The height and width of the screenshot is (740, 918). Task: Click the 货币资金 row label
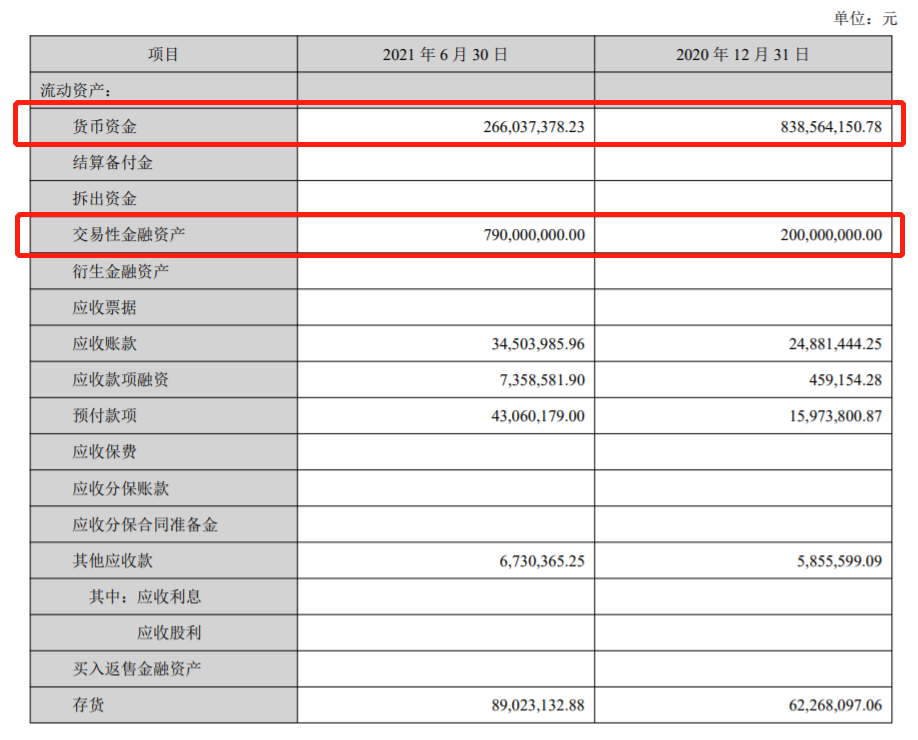click(x=105, y=126)
